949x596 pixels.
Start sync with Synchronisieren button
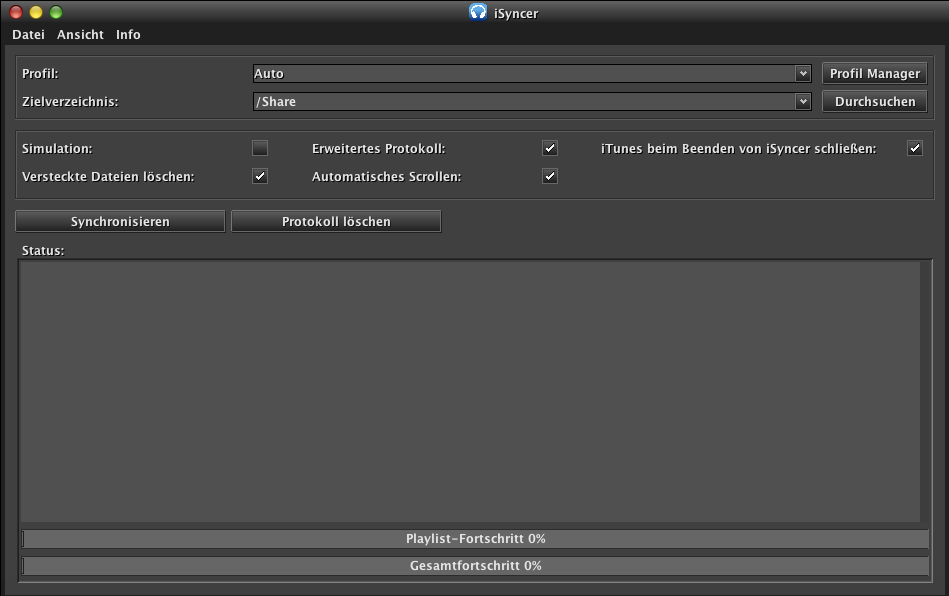click(120, 221)
